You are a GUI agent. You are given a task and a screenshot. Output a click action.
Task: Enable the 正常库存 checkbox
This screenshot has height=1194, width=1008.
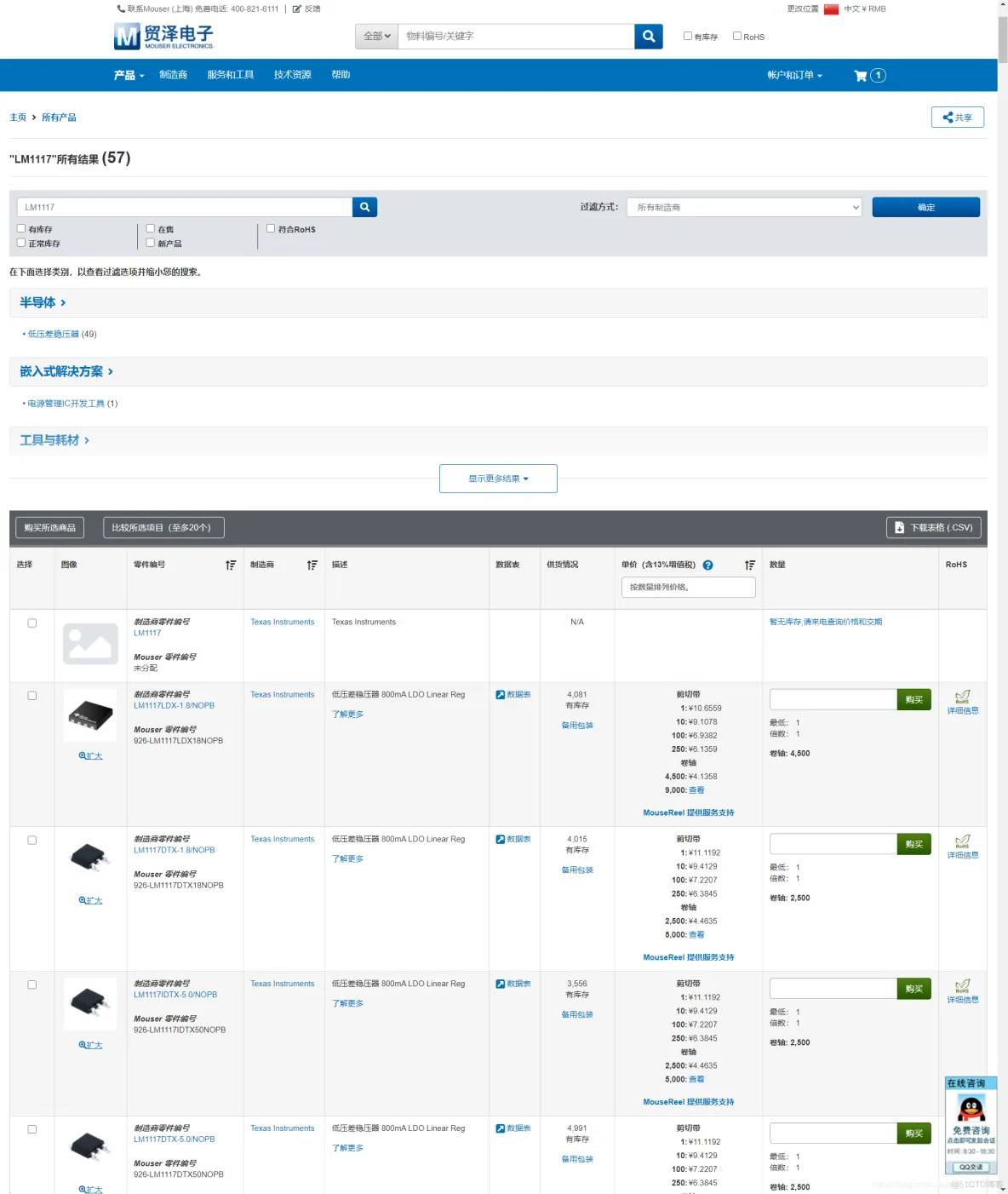pyautogui.click(x=21, y=243)
